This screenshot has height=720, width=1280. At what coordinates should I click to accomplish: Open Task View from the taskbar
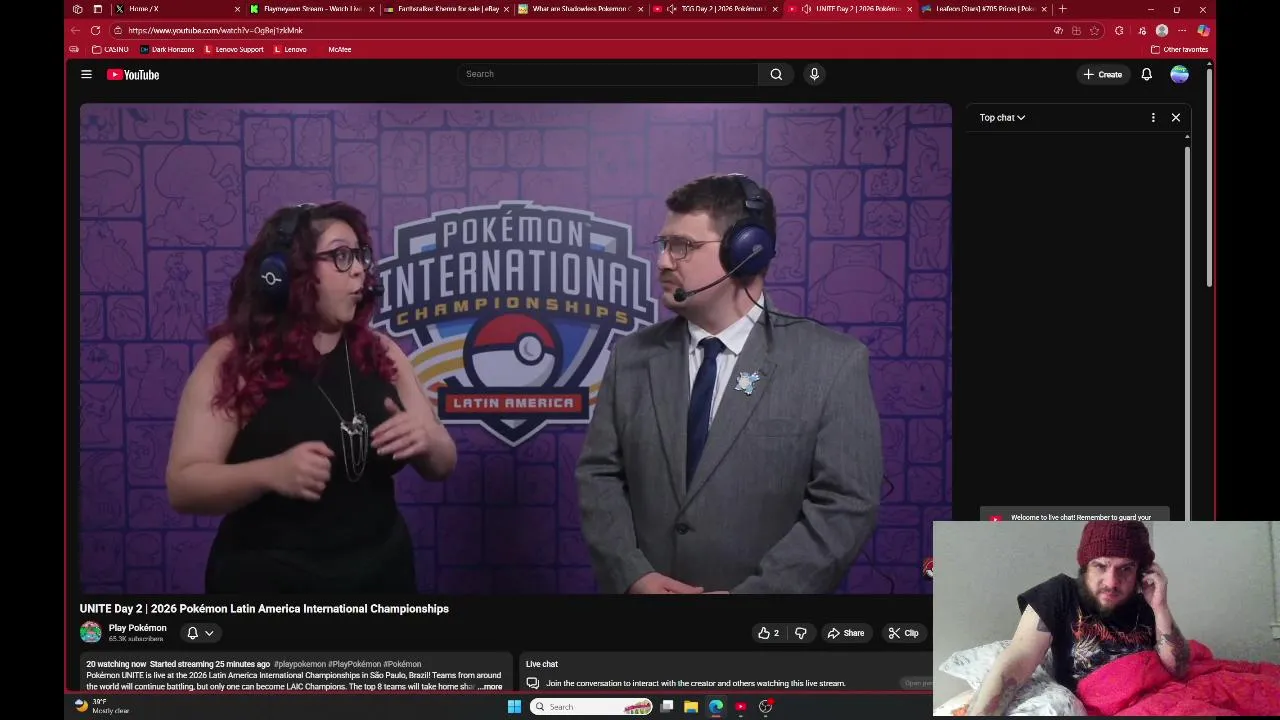tap(667, 706)
